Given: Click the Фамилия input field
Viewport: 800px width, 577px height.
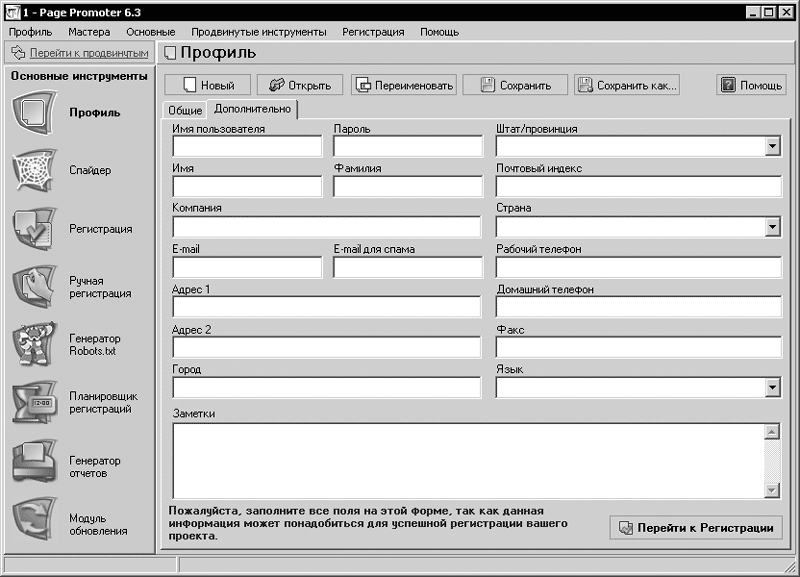Looking at the screenshot, I should tap(408, 187).
